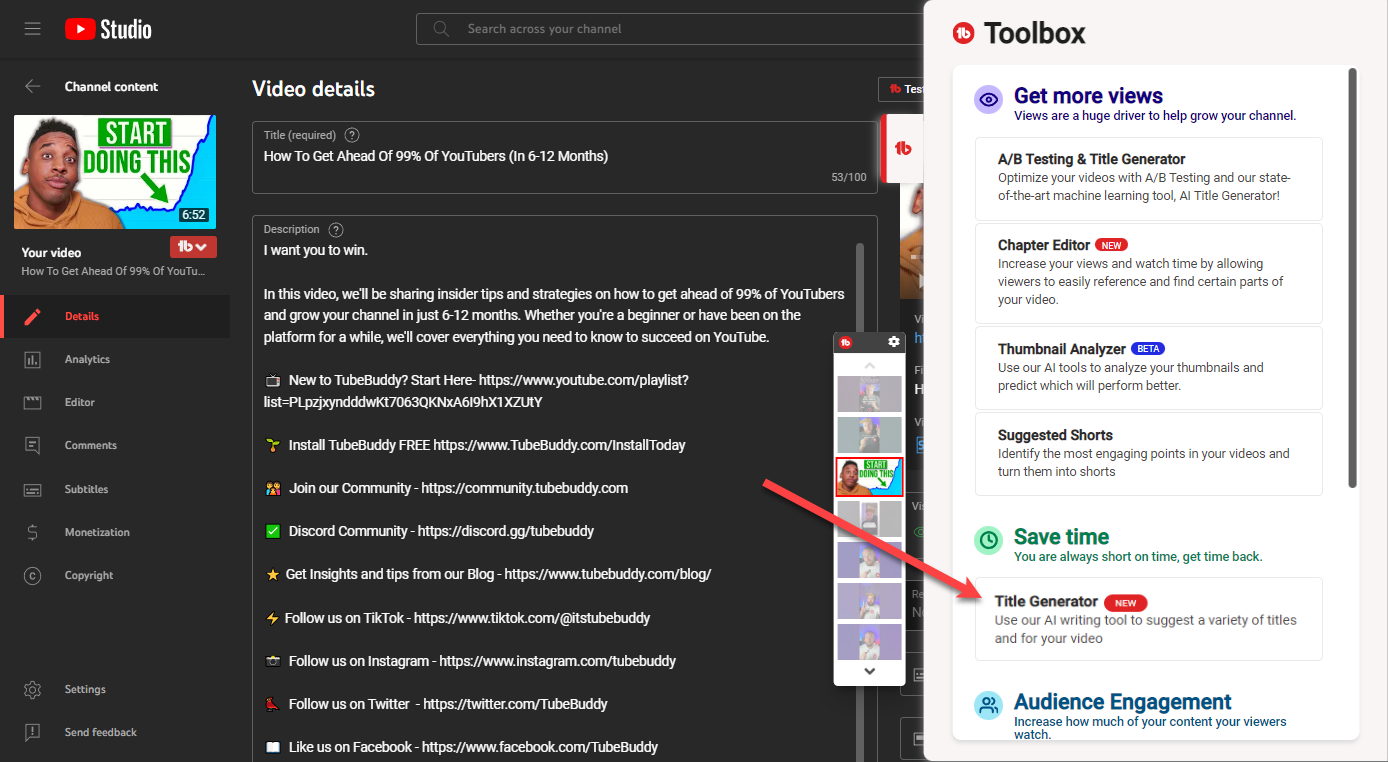Open the Thumbnail Analyzer tool card
1388x762 pixels.
tap(1147, 367)
